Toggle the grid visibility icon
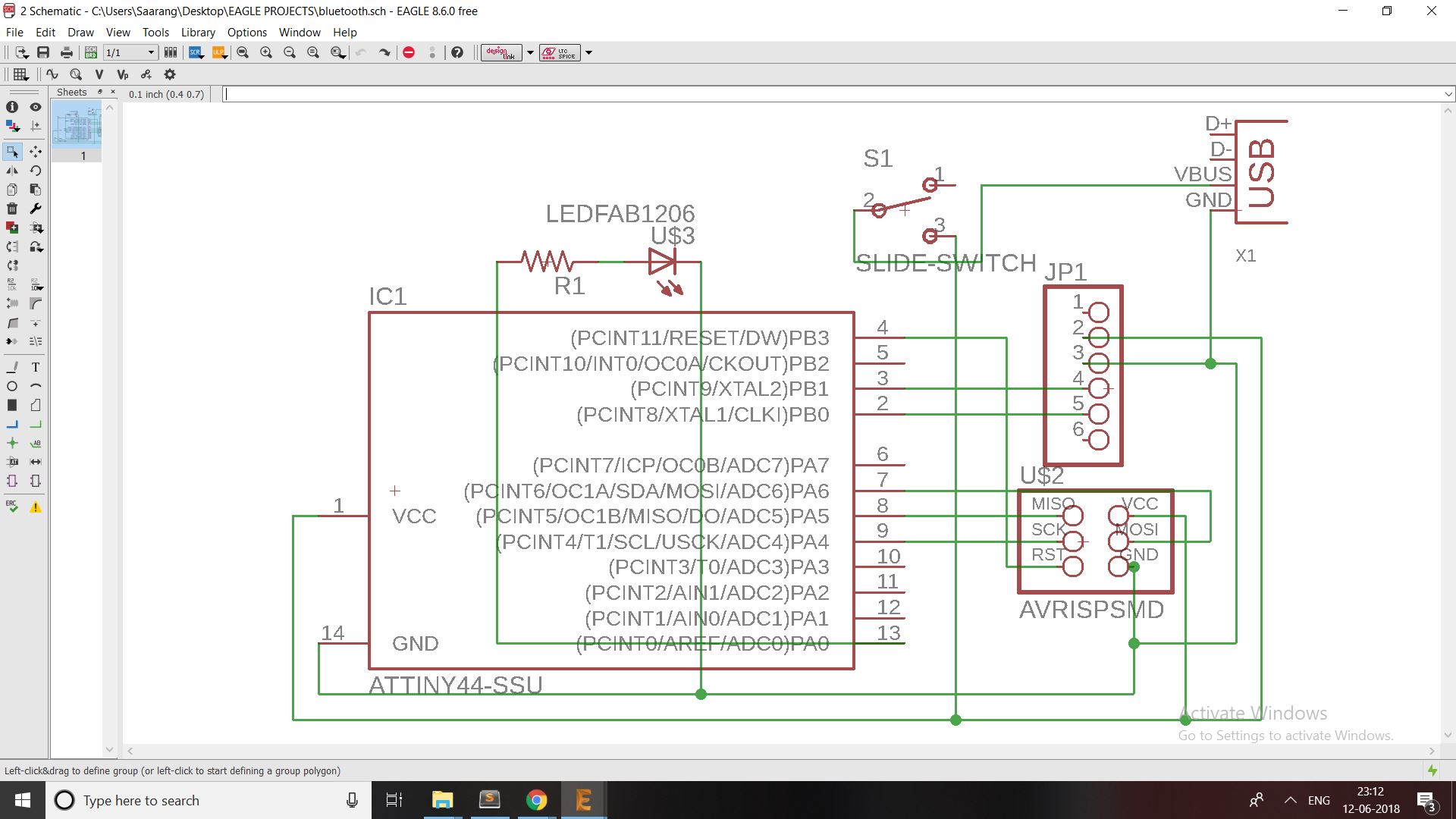 tap(18, 74)
